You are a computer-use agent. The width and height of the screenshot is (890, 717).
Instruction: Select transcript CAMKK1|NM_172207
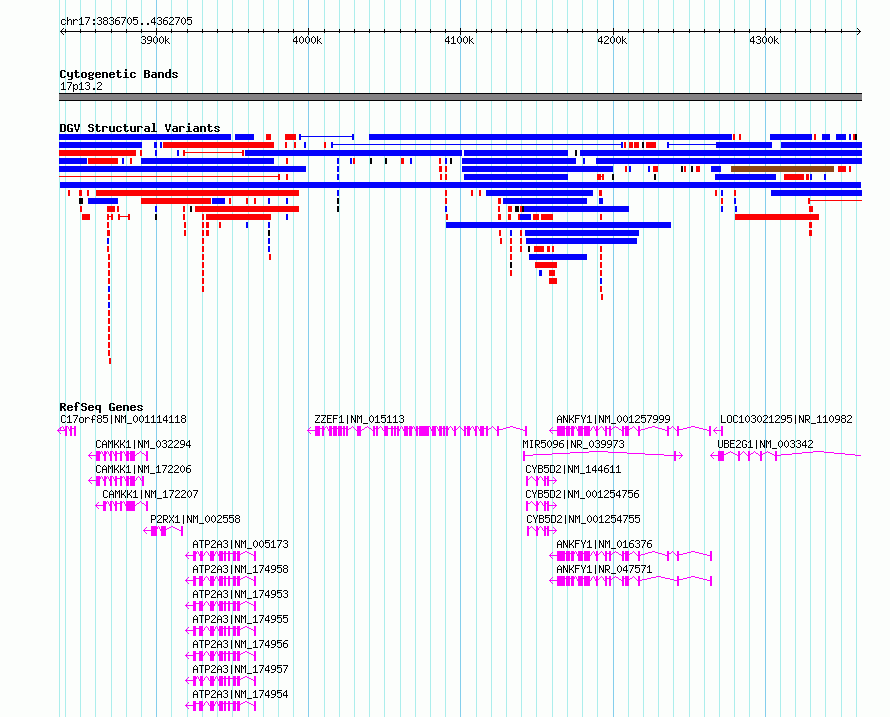pyautogui.click(x=150, y=494)
